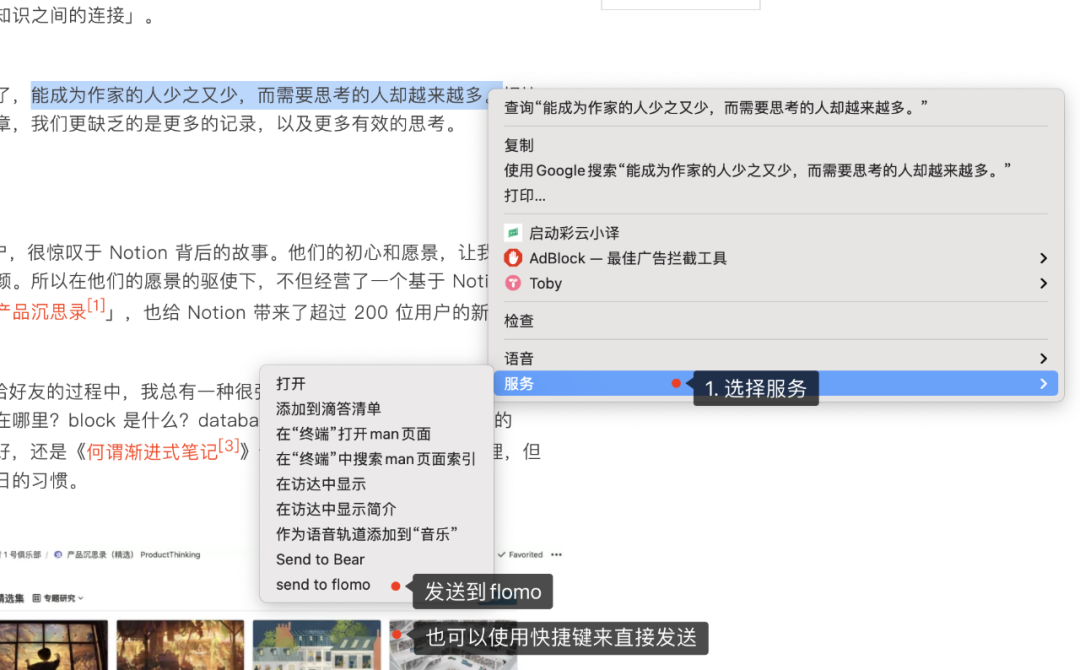This screenshot has height=670, width=1080.
Task: Choose 查询 selected text menu entry
Action: 776,107
